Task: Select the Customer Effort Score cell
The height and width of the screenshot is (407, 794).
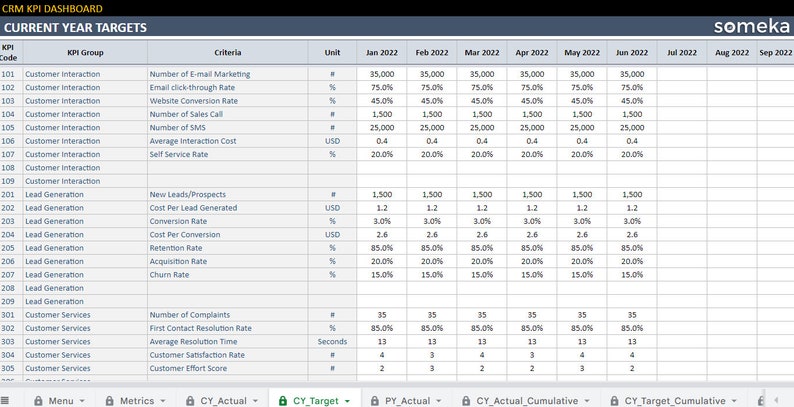Action: (227, 369)
